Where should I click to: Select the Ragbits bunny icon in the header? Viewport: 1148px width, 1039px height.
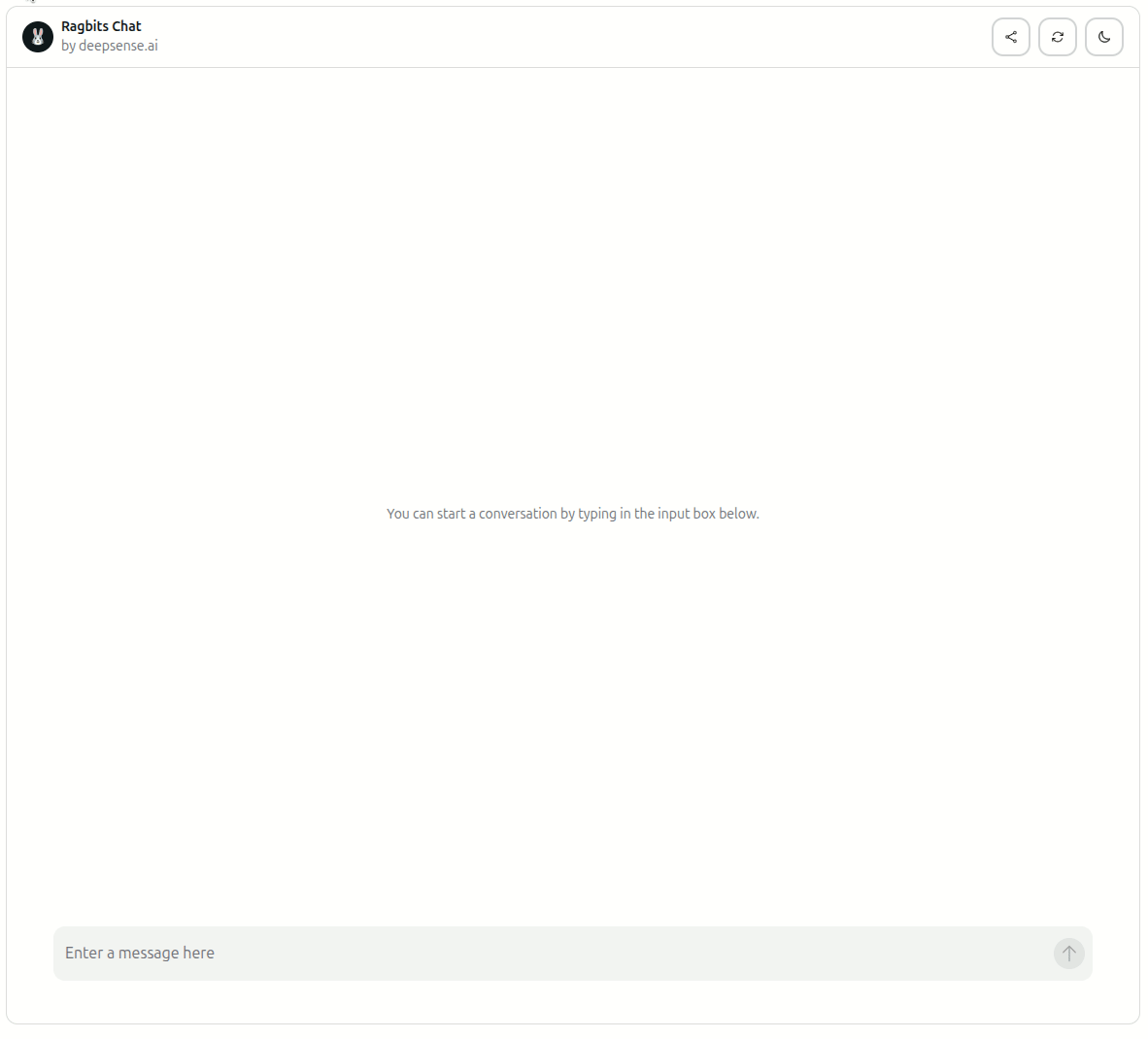[38, 37]
